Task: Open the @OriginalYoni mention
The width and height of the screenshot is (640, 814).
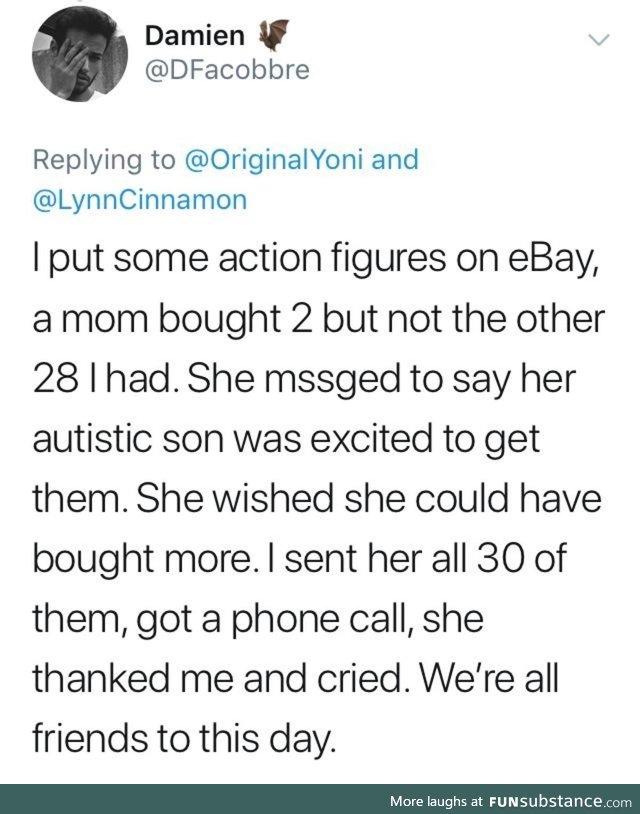Action: pos(273,159)
